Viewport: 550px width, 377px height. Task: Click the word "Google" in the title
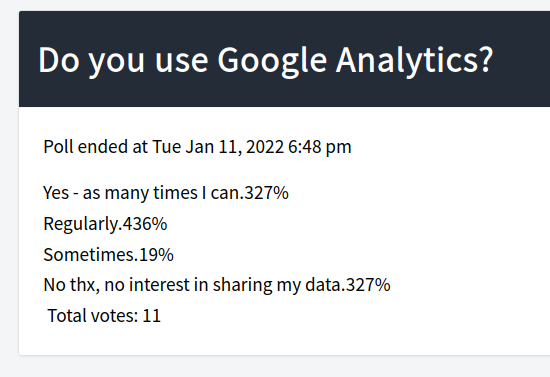point(272,60)
